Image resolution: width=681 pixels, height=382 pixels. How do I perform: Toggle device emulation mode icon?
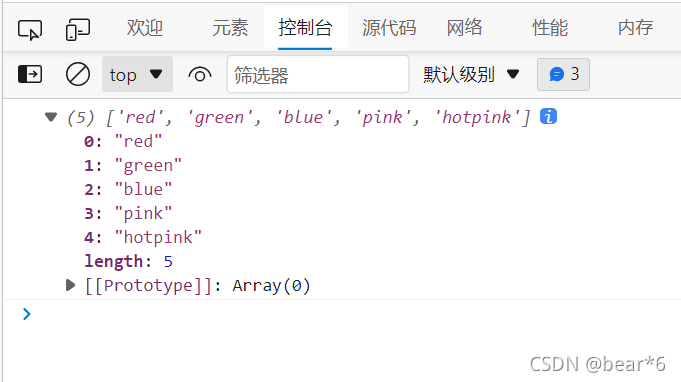coord(78,30)
